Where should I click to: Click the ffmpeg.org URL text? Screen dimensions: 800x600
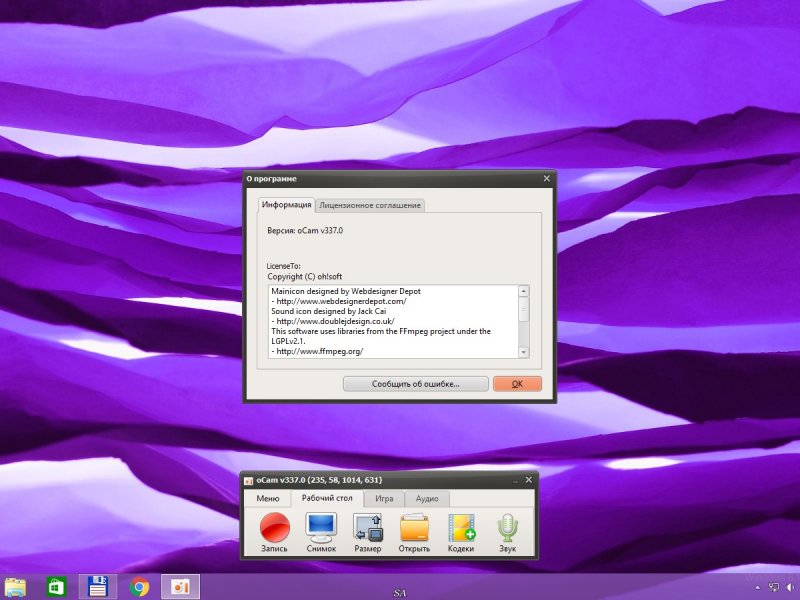(319, 351)
